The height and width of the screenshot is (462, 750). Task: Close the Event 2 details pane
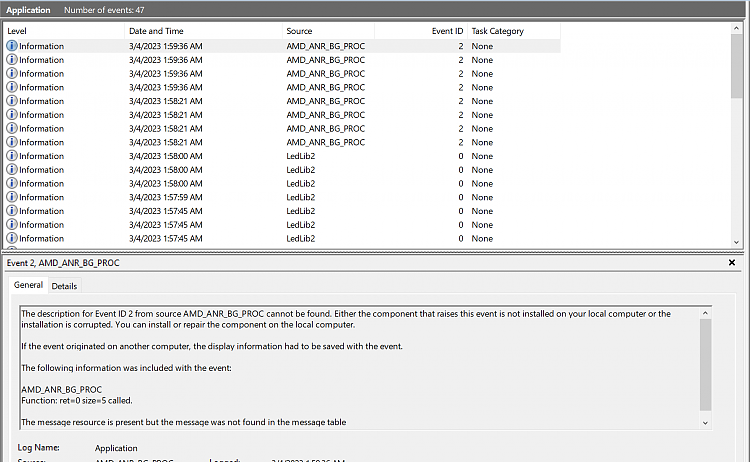click(731, 263)
